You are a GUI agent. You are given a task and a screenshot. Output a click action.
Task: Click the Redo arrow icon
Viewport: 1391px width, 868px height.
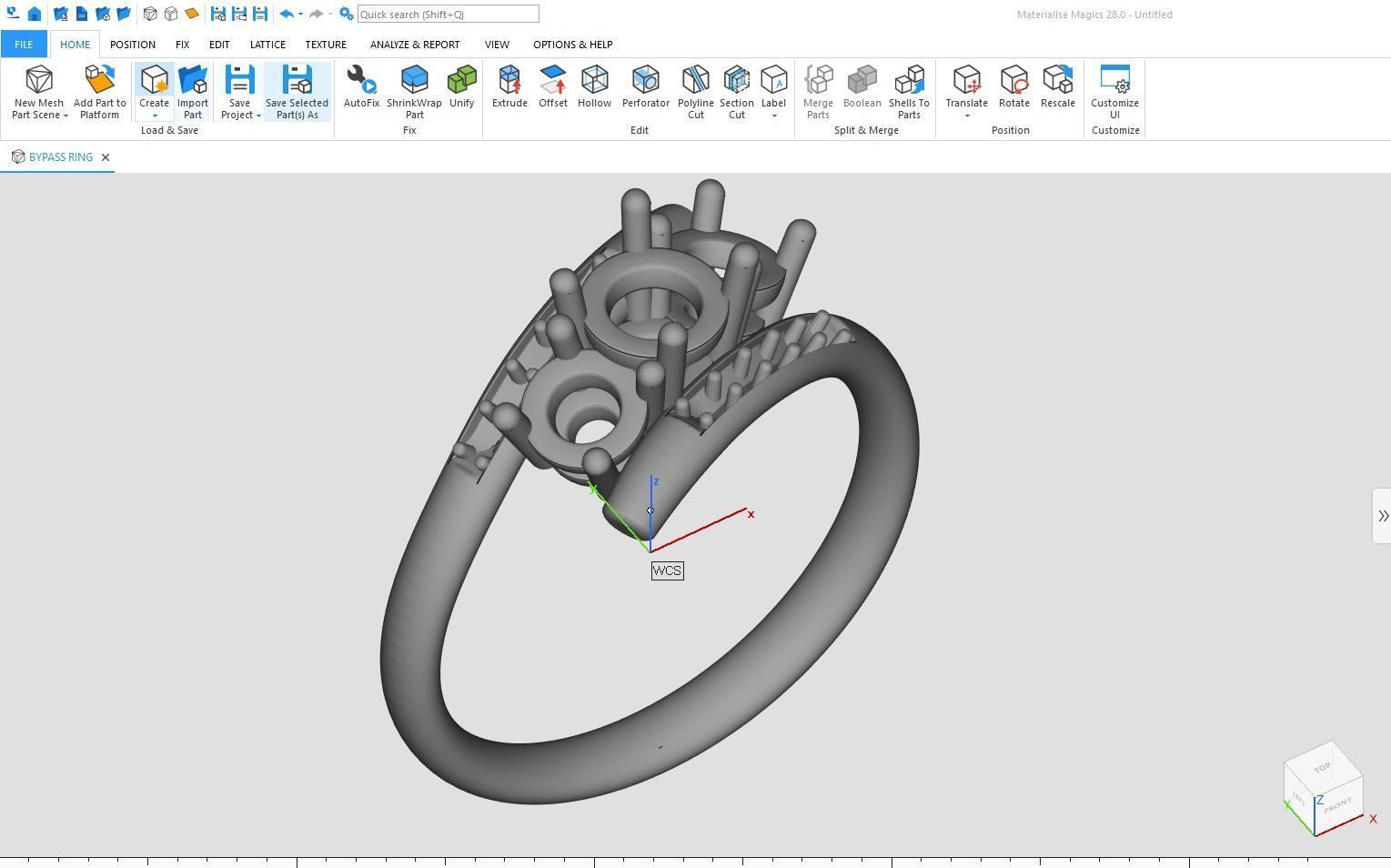point(315,14)
